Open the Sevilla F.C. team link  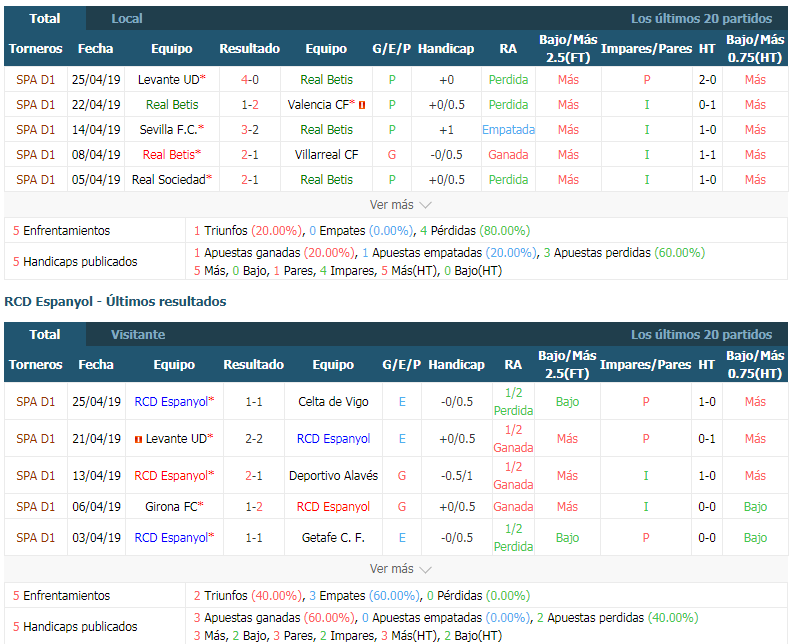pyautogui.click(x=171, y=130)
